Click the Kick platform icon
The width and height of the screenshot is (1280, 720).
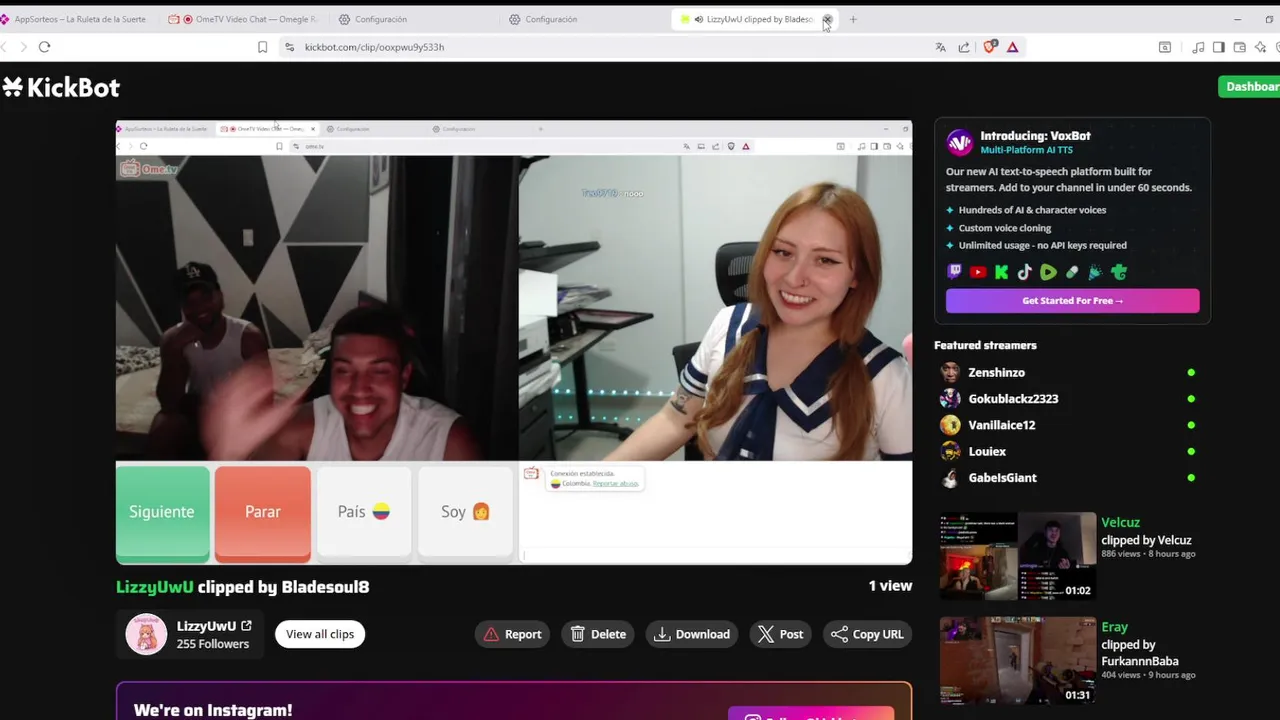point(1001,272)
